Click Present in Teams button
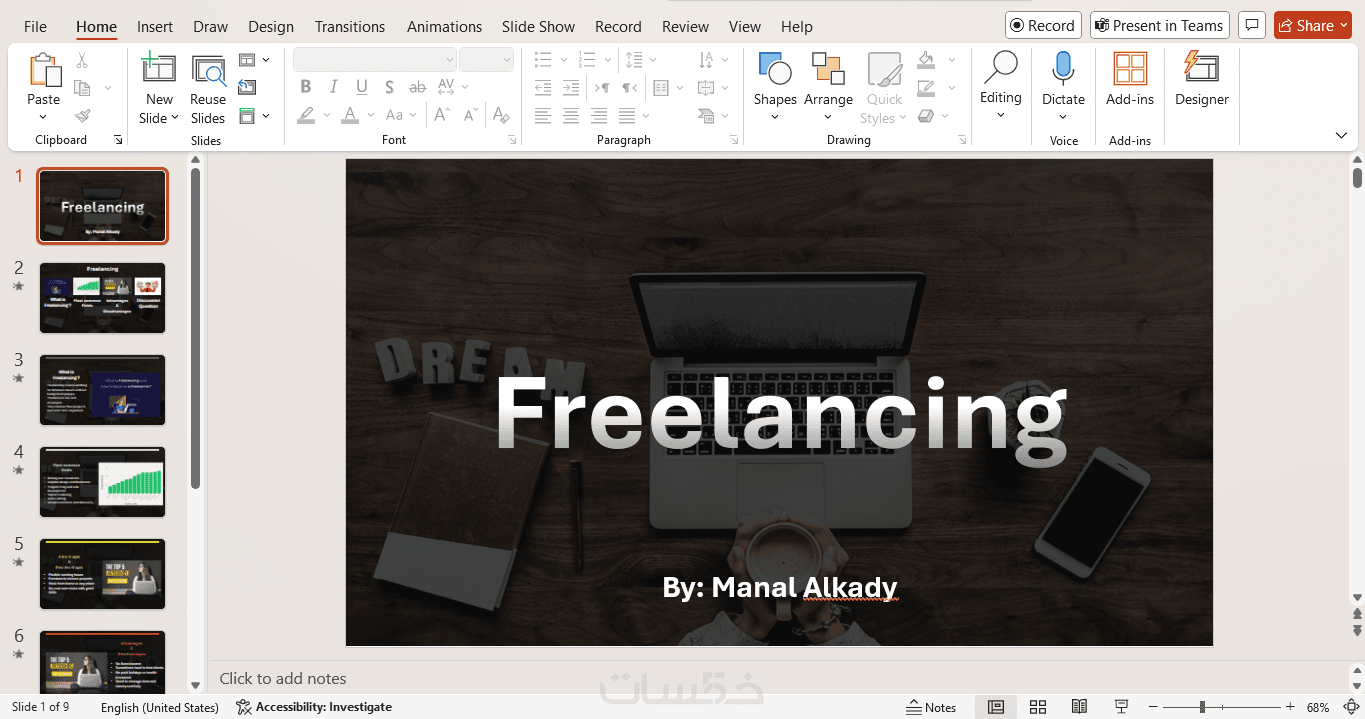1365x719 pixels. pyautogui.click(x=1159, y=26)
